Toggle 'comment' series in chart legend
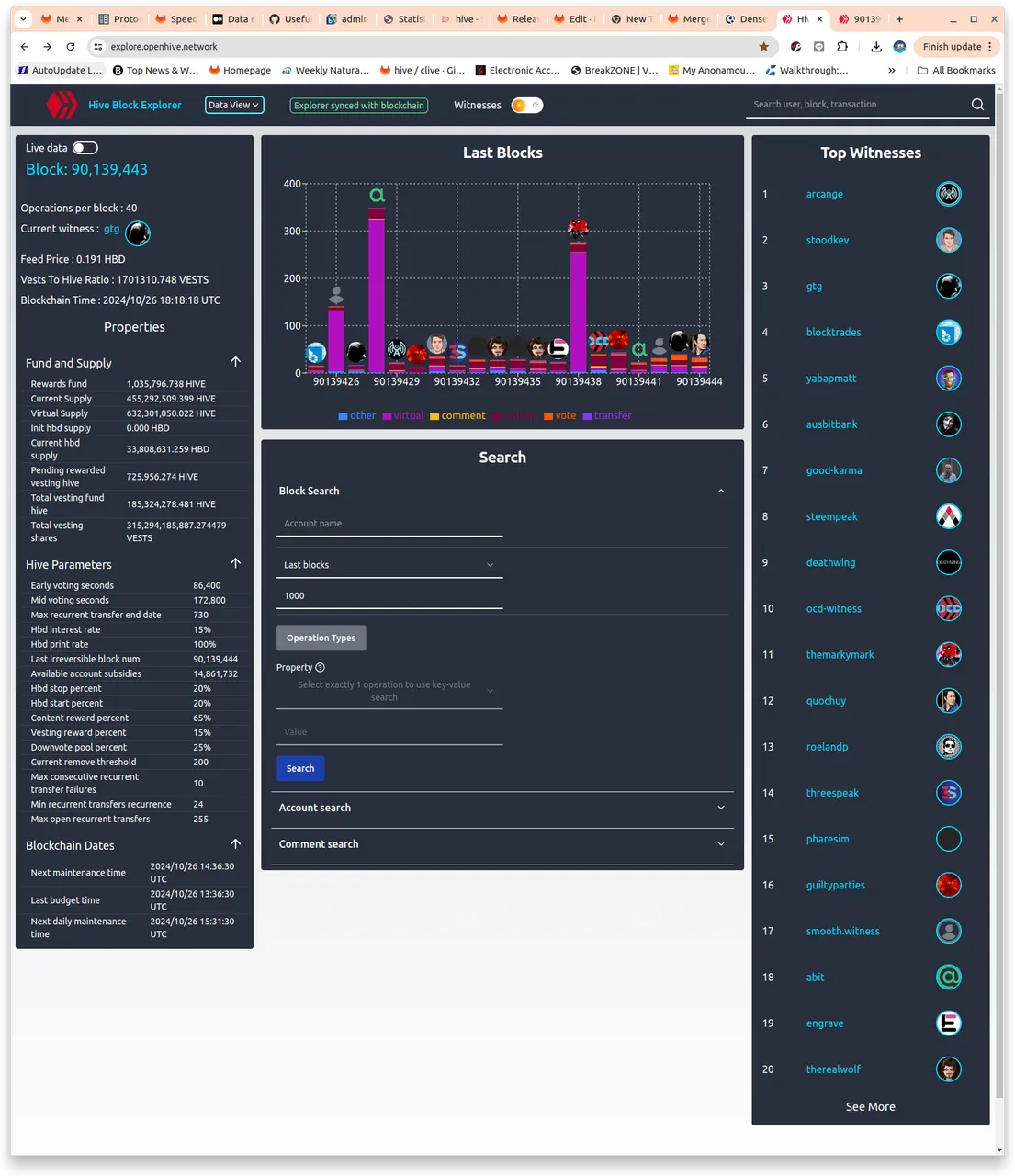This screenshot has height=1176, width=1015. tap(457, 416)
